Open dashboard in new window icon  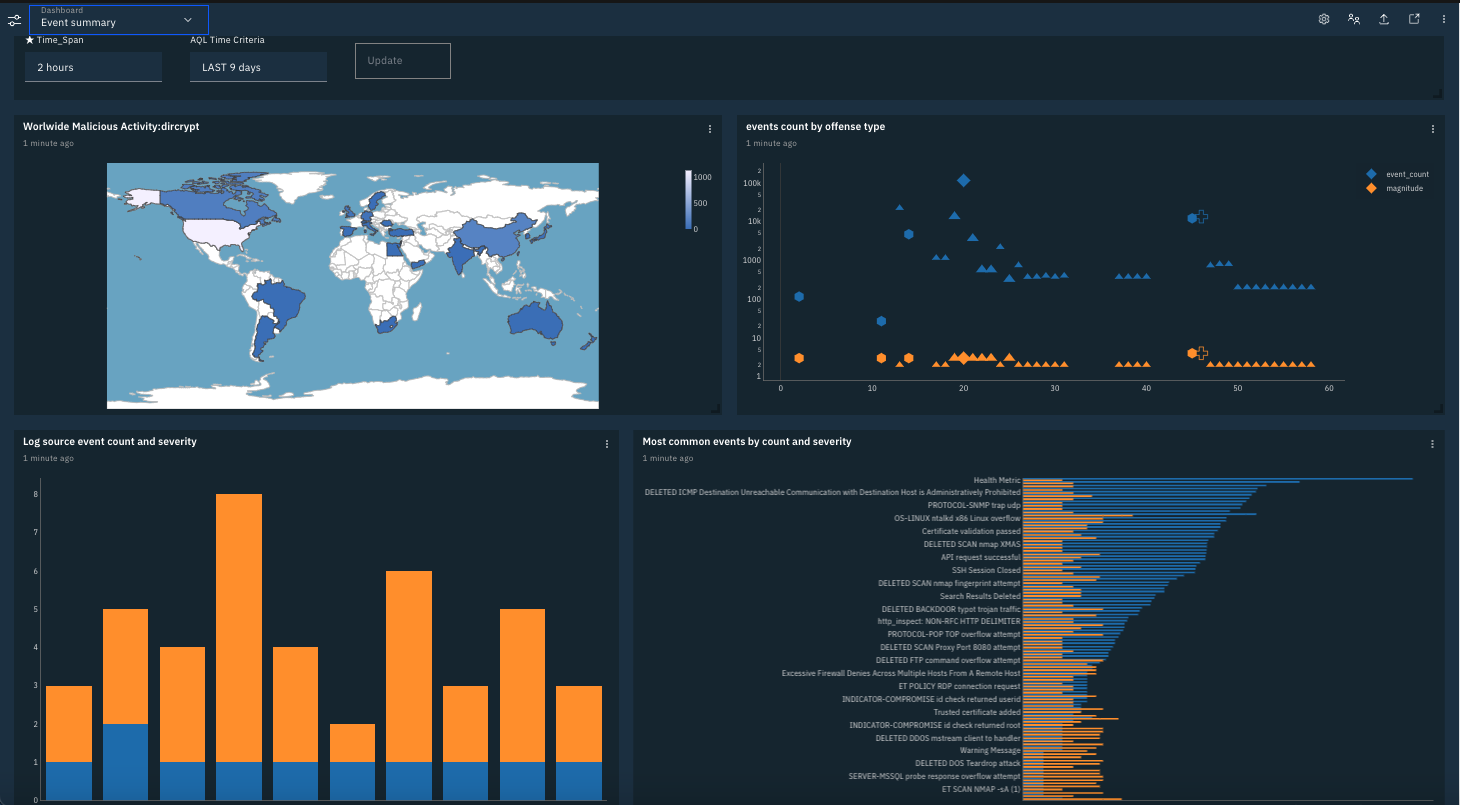coord(1413,18)
